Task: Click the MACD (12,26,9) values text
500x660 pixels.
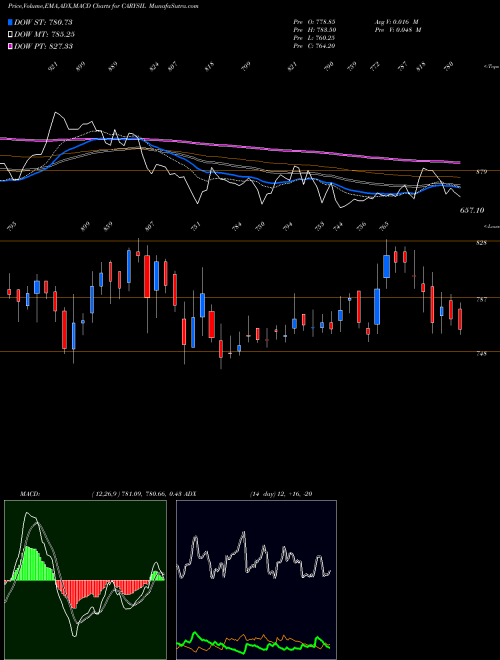Action: 136,494
